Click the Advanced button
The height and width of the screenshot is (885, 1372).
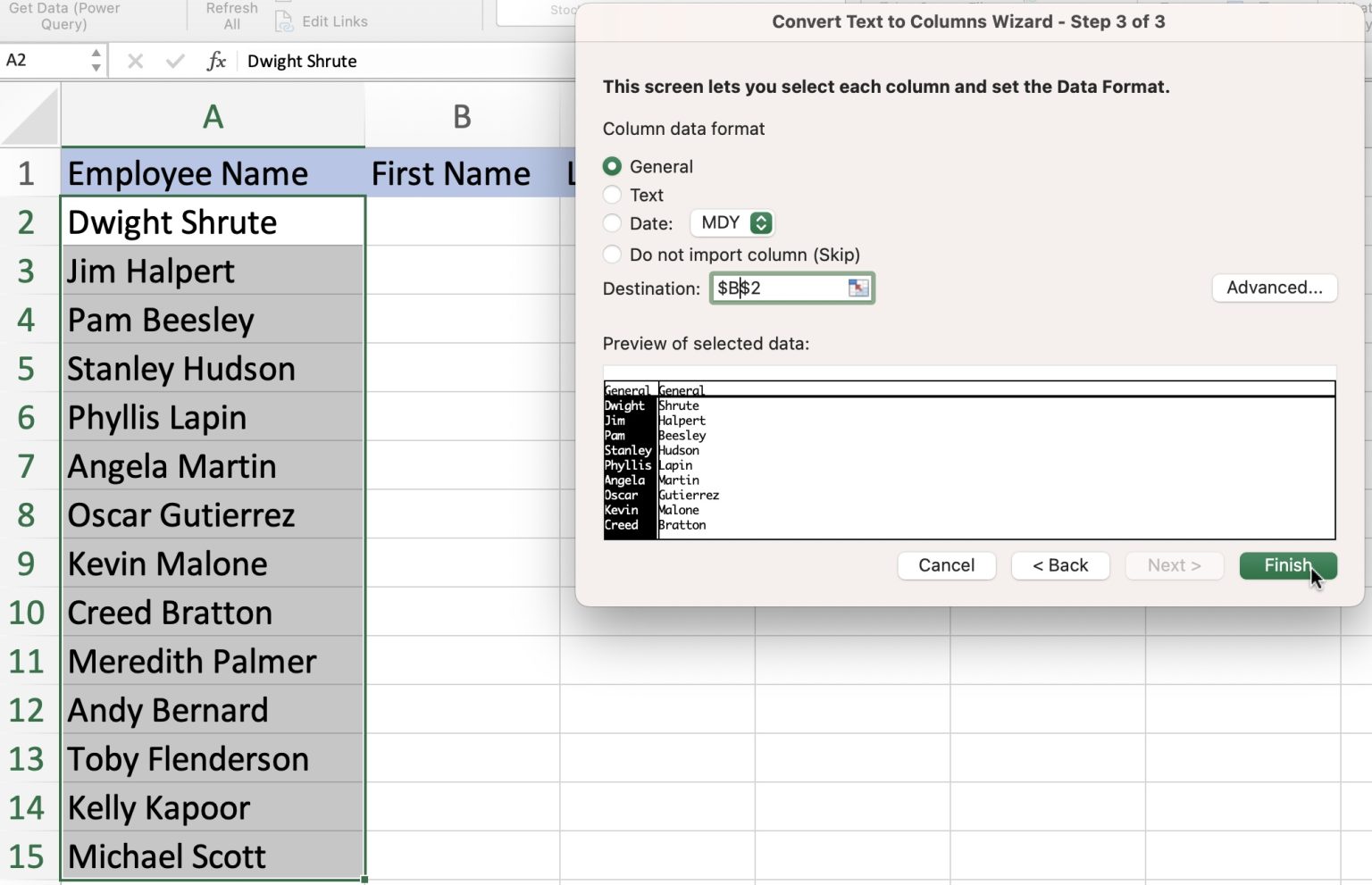[1274, 288]
